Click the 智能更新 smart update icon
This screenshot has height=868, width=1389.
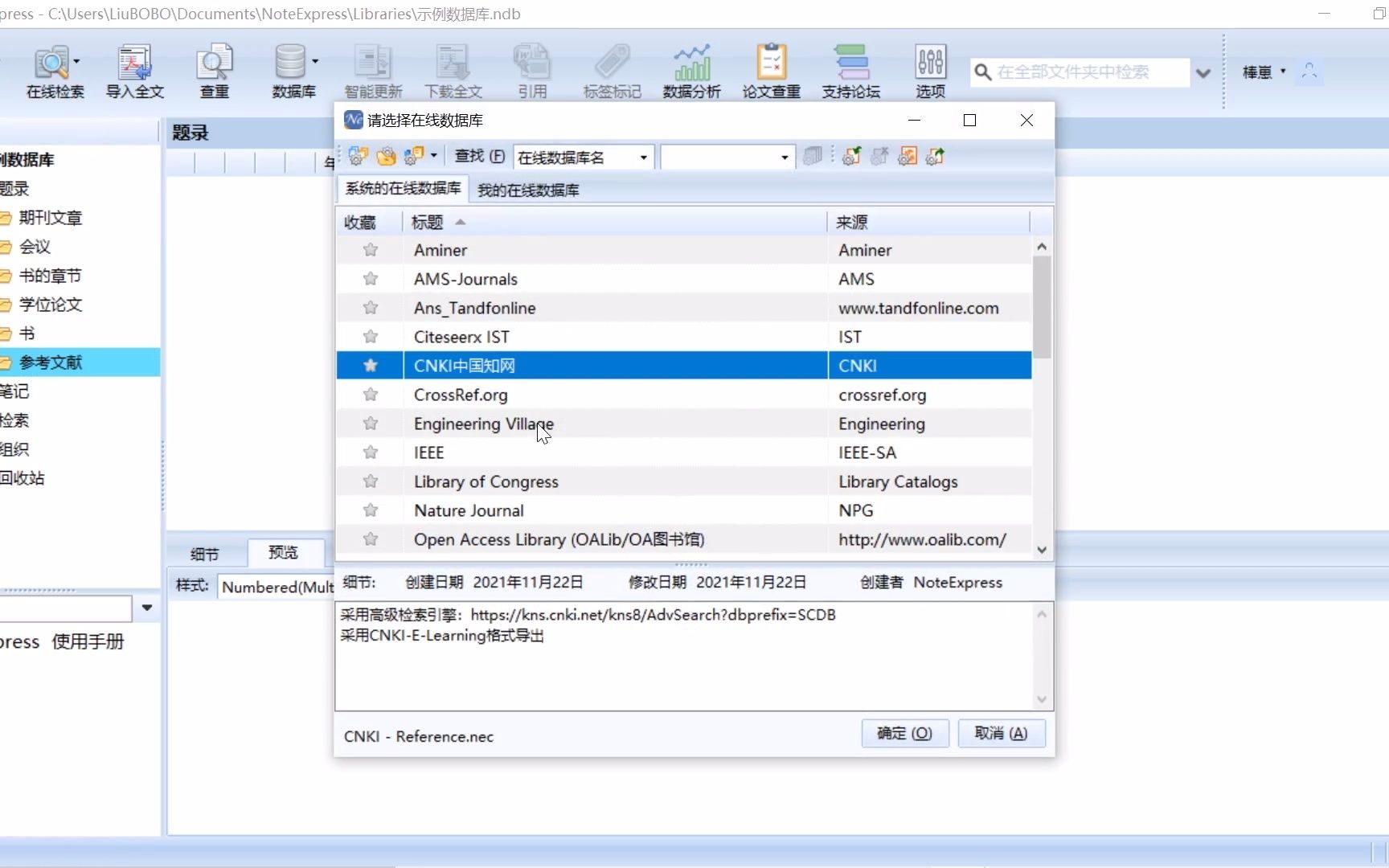373,71
